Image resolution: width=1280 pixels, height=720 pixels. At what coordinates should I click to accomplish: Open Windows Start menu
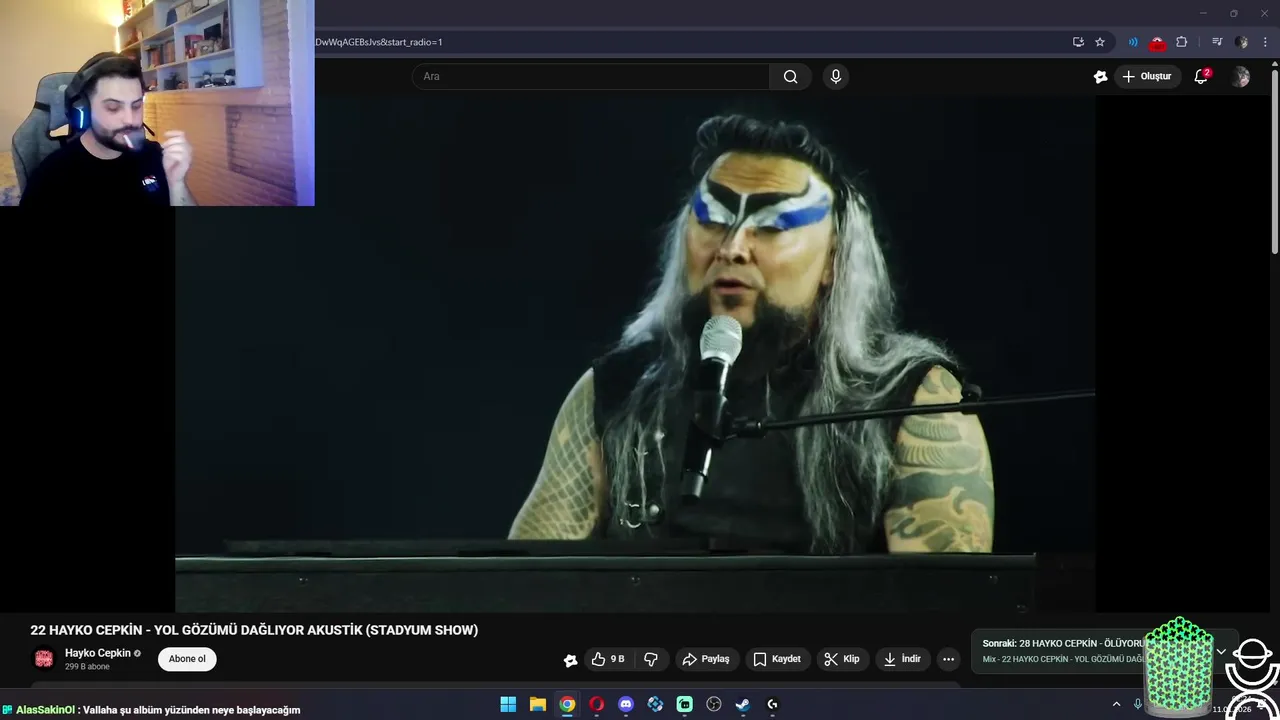[508, 705]
